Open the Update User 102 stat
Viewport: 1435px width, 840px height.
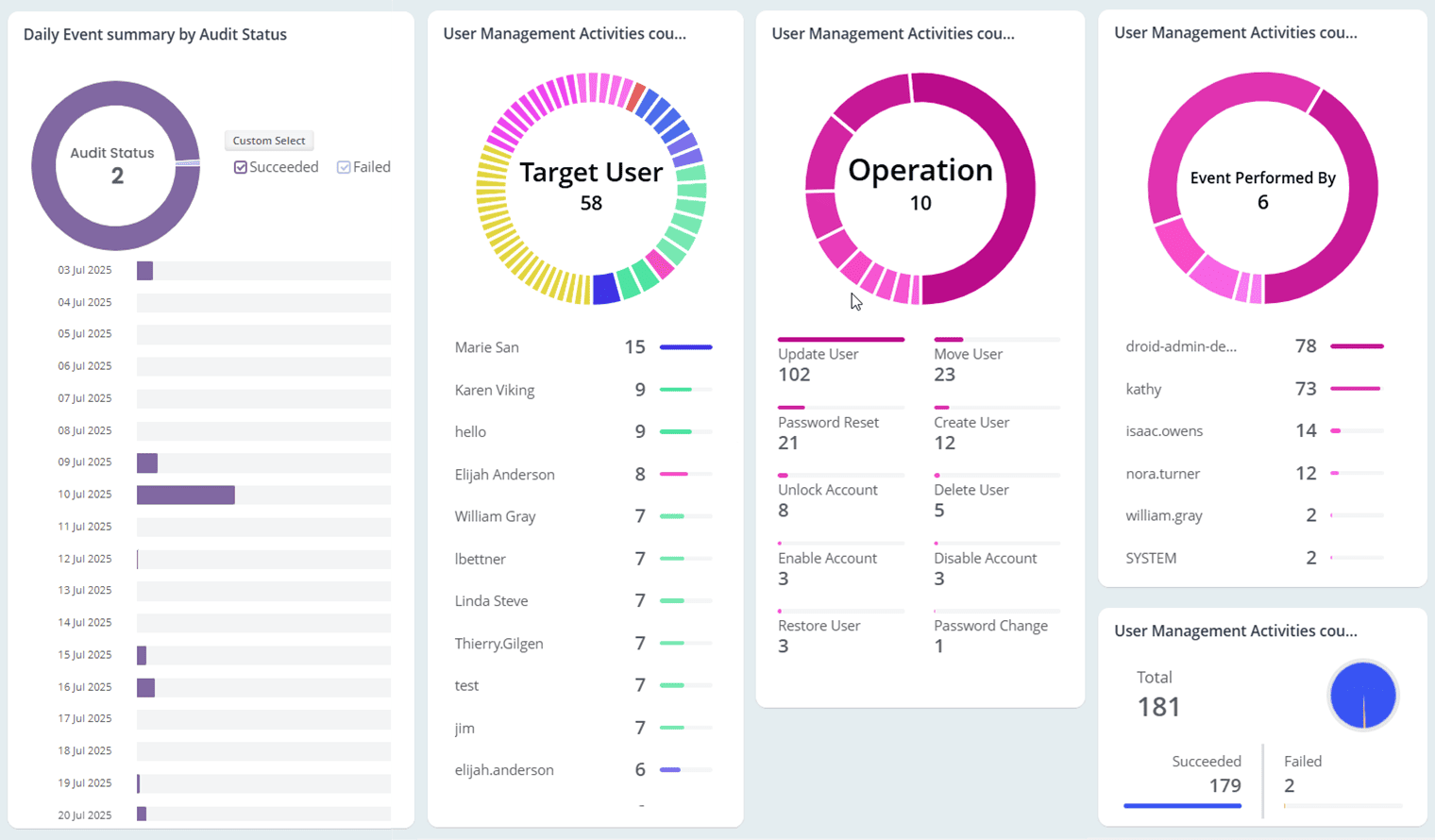(819, 363)
